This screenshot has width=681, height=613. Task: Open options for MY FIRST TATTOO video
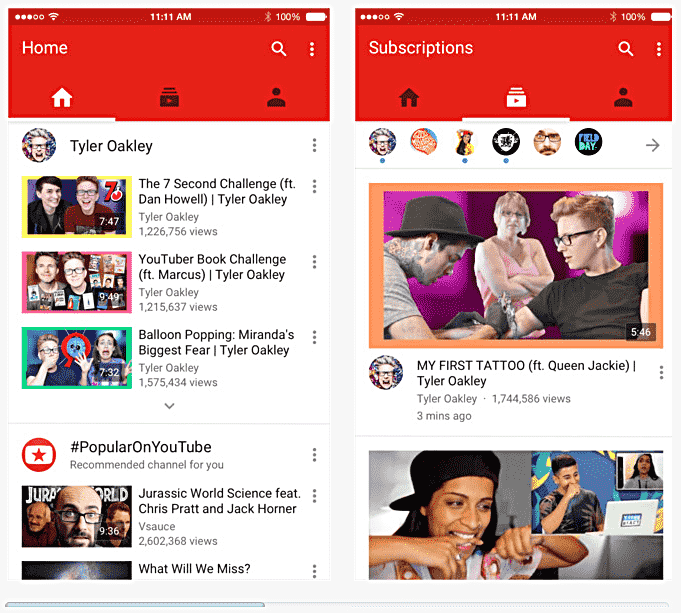(661, 372)
